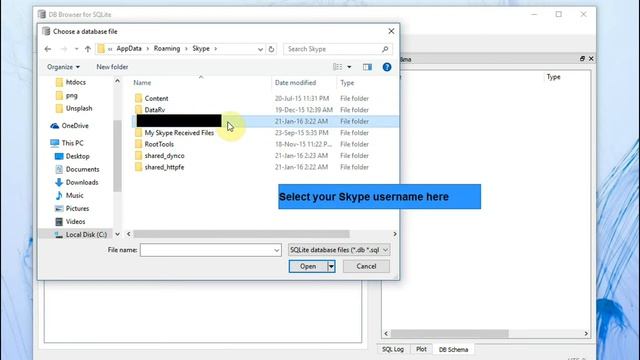Go up one folder level
640x360 pixels.
tap(88, 49)
